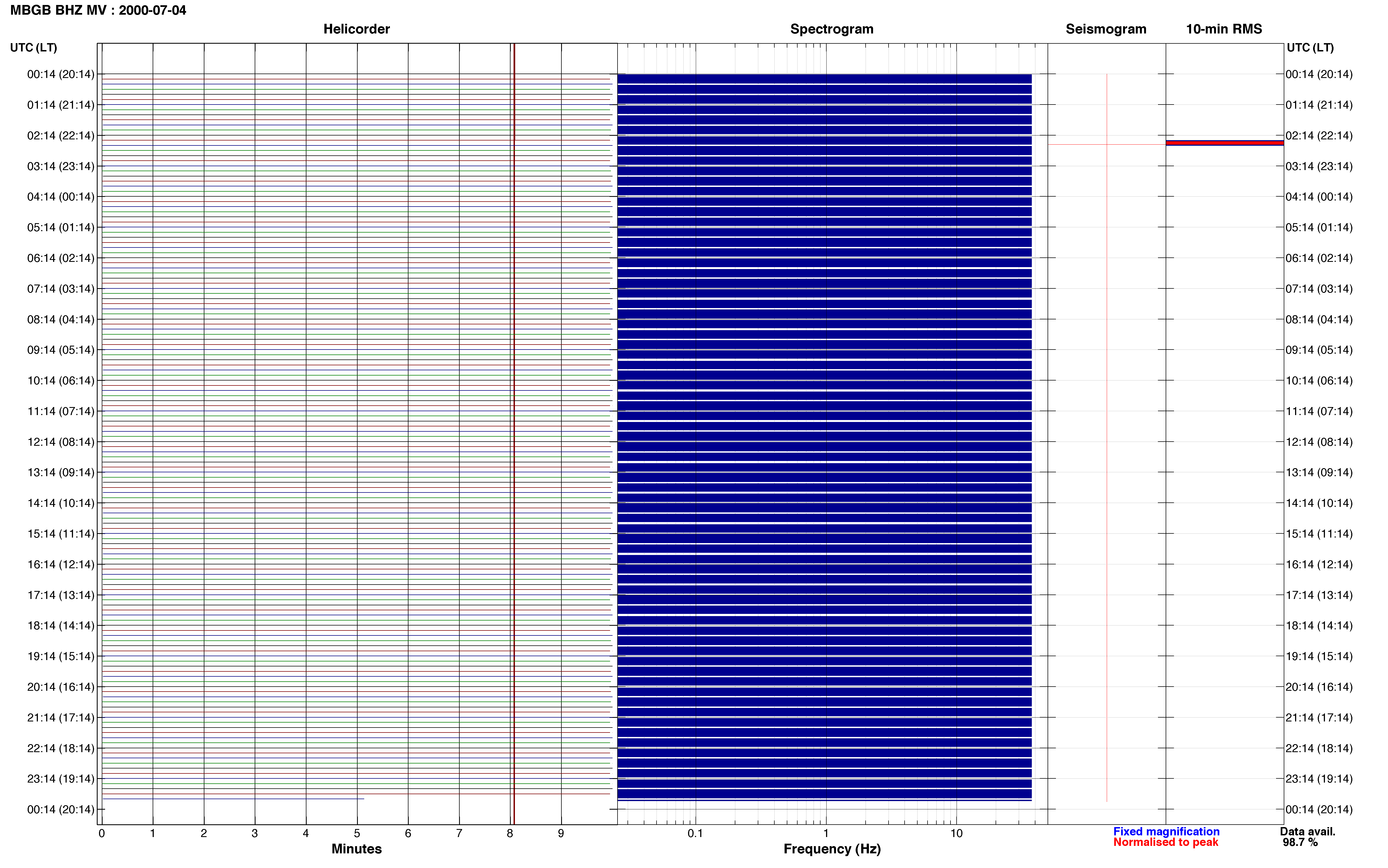Select the 'Helicorder' panel heading

pyautogui.click(x=356, y=29)
